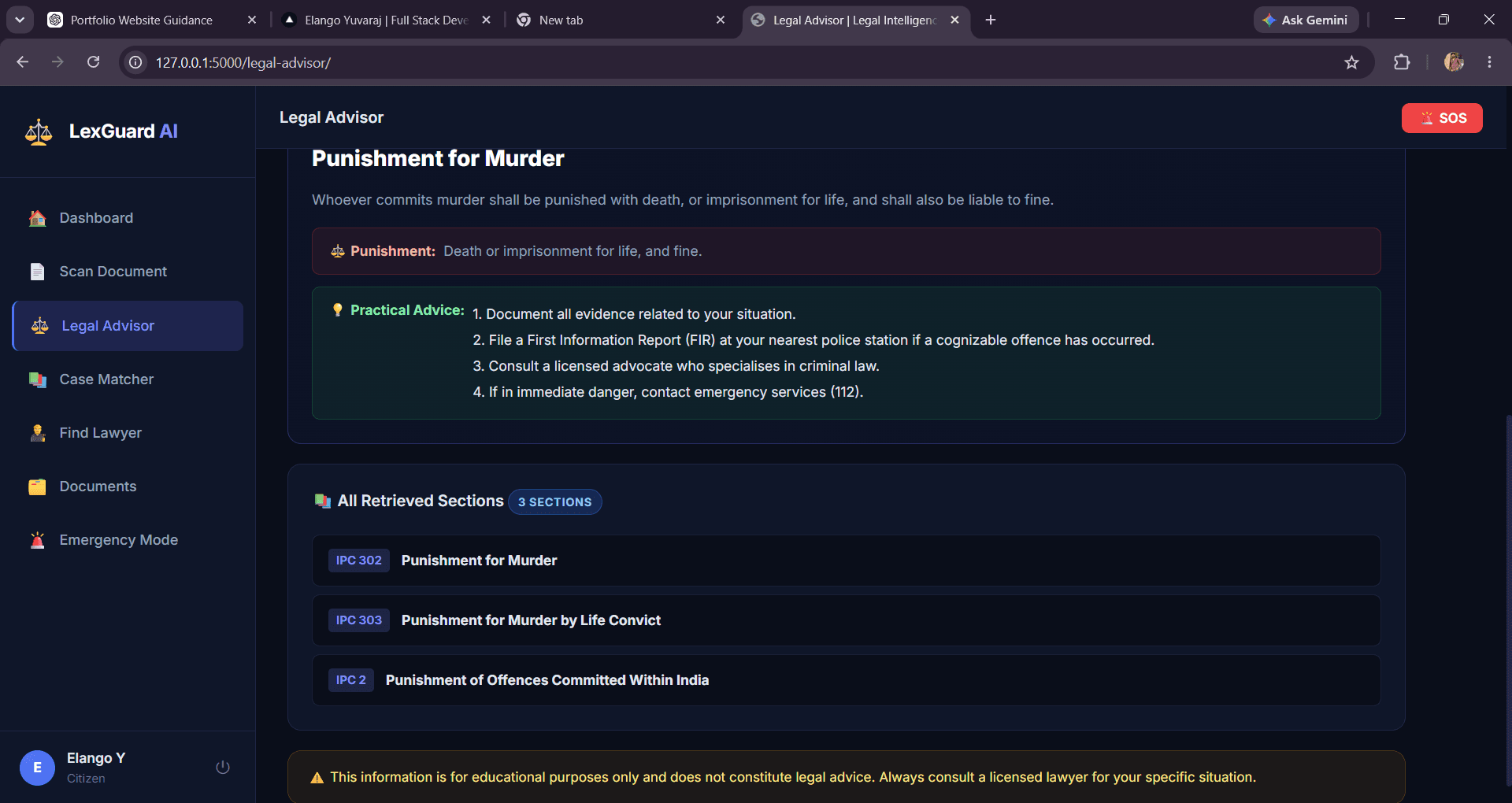Screen dimensions: 1512x803
Task: Select the Emergency Mode menu item
Action: pyautogui.click(x=128, y=540)
